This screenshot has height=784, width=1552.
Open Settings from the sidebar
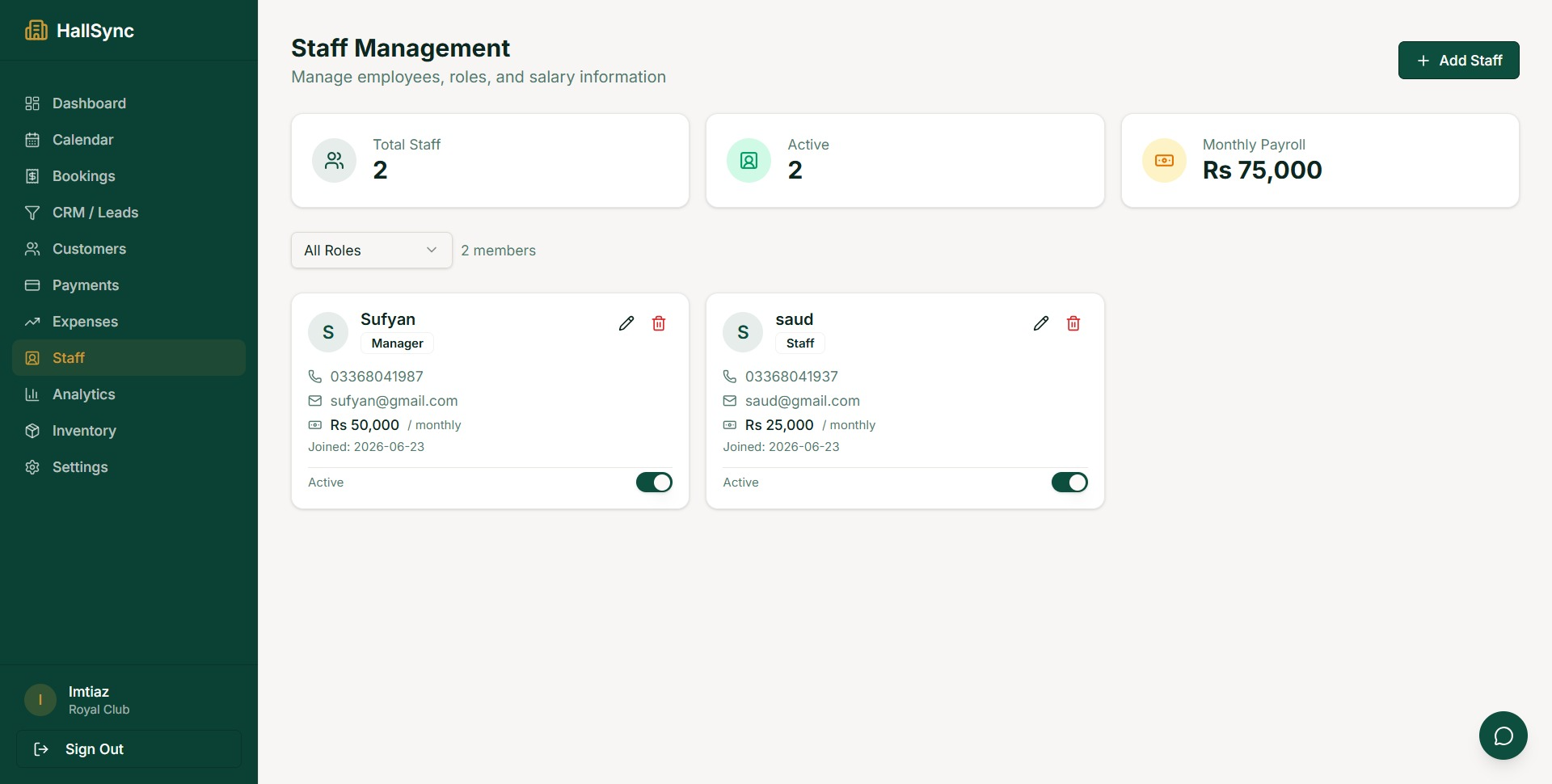(x=129, y=467)
